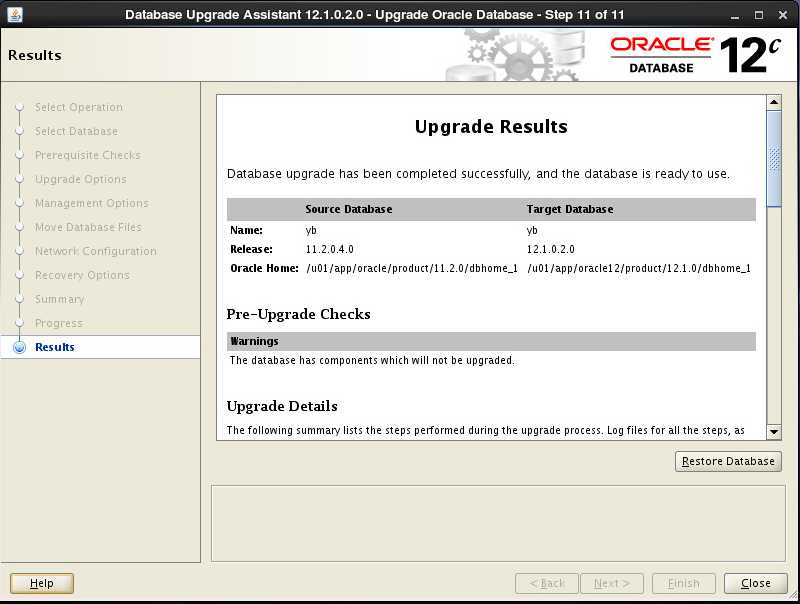Select the Select Operation step

[79, 107]
